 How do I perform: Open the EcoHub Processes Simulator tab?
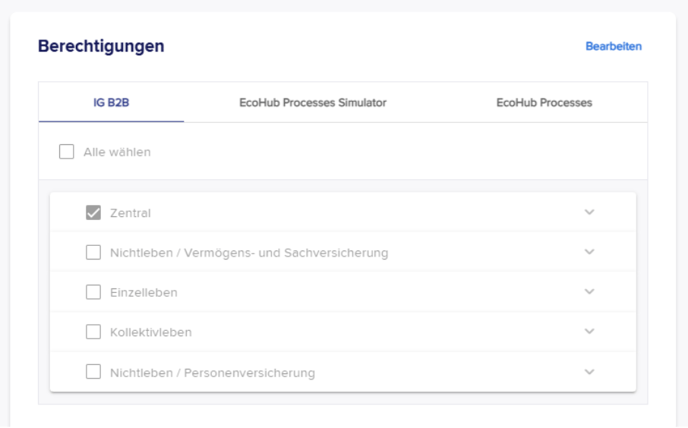pos(313,102)
